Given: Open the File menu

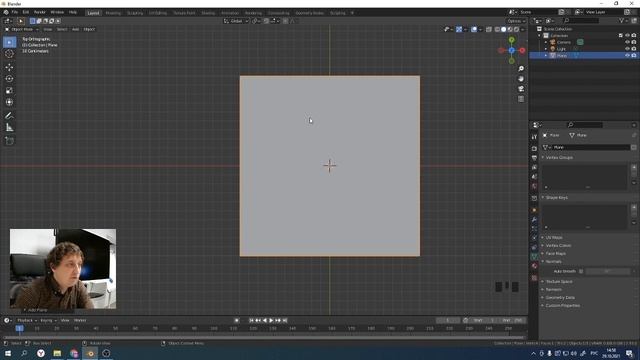Looking at the screenshot, I should 15,12.
